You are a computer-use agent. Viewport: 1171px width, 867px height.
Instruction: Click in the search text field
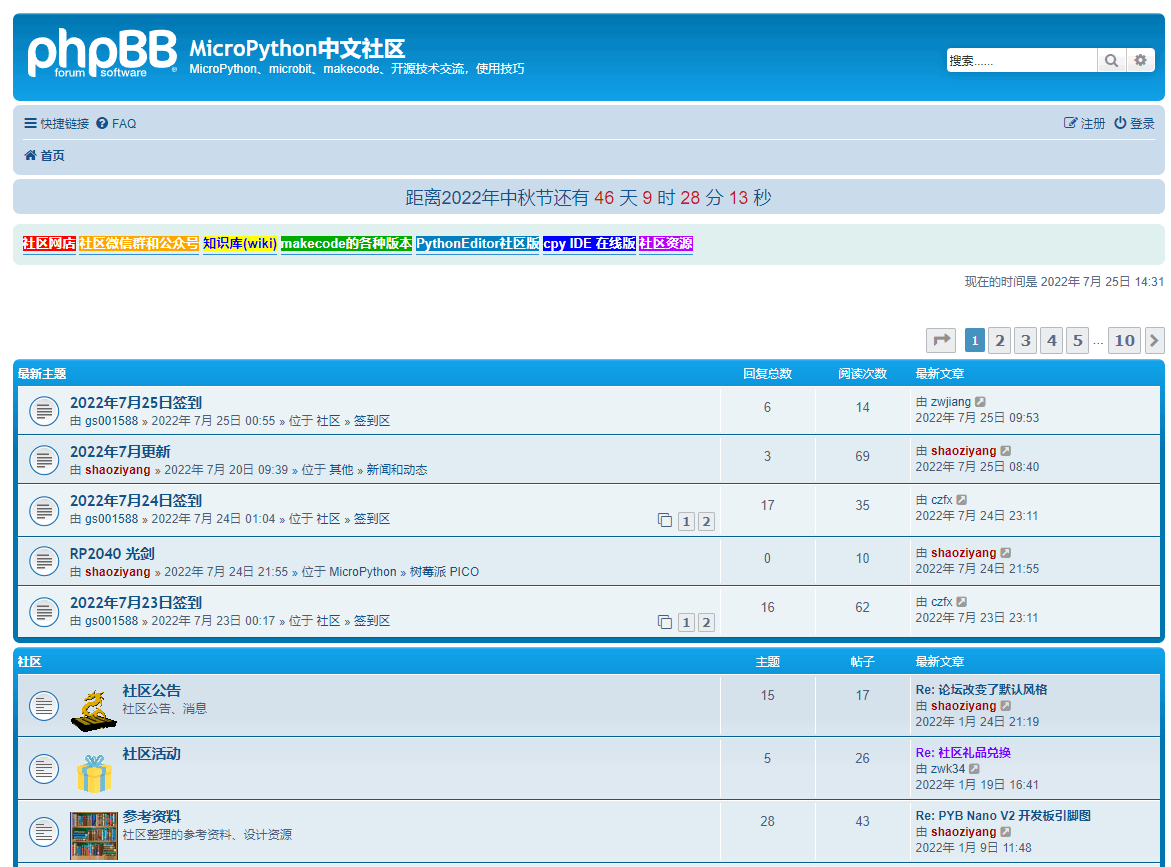click(x=1020, y=60)
